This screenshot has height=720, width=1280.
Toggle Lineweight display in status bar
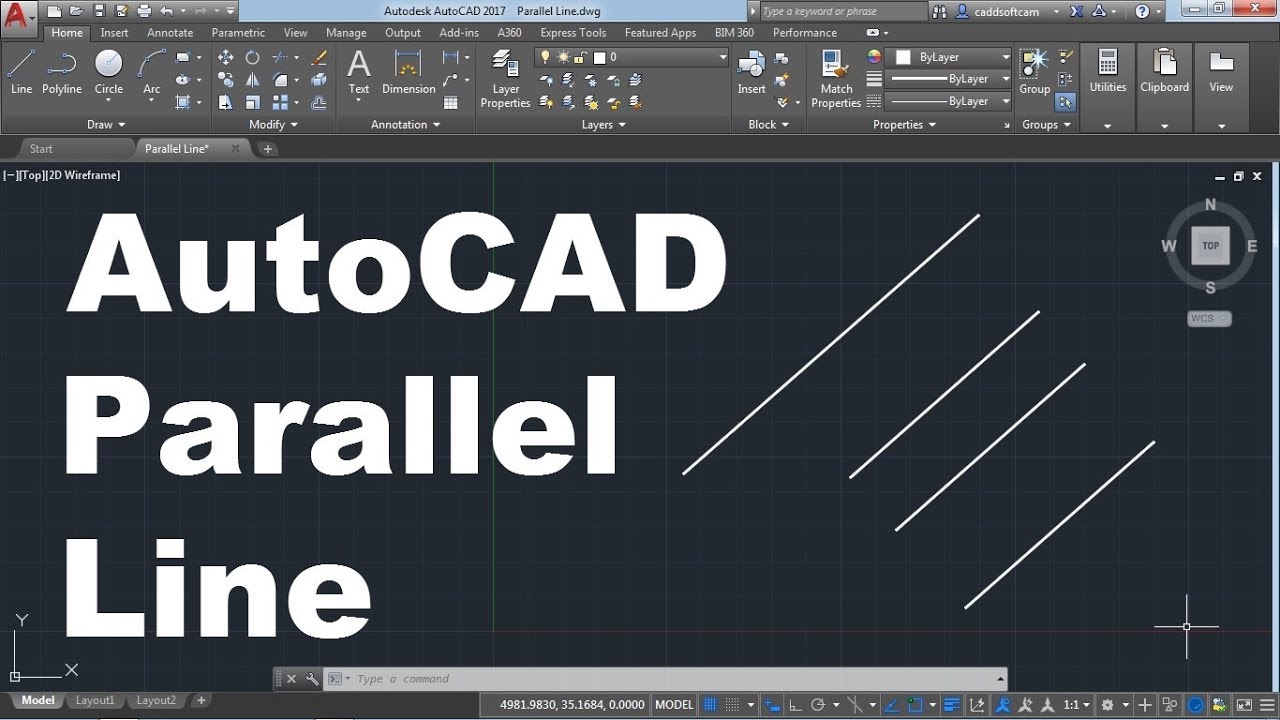951,704
